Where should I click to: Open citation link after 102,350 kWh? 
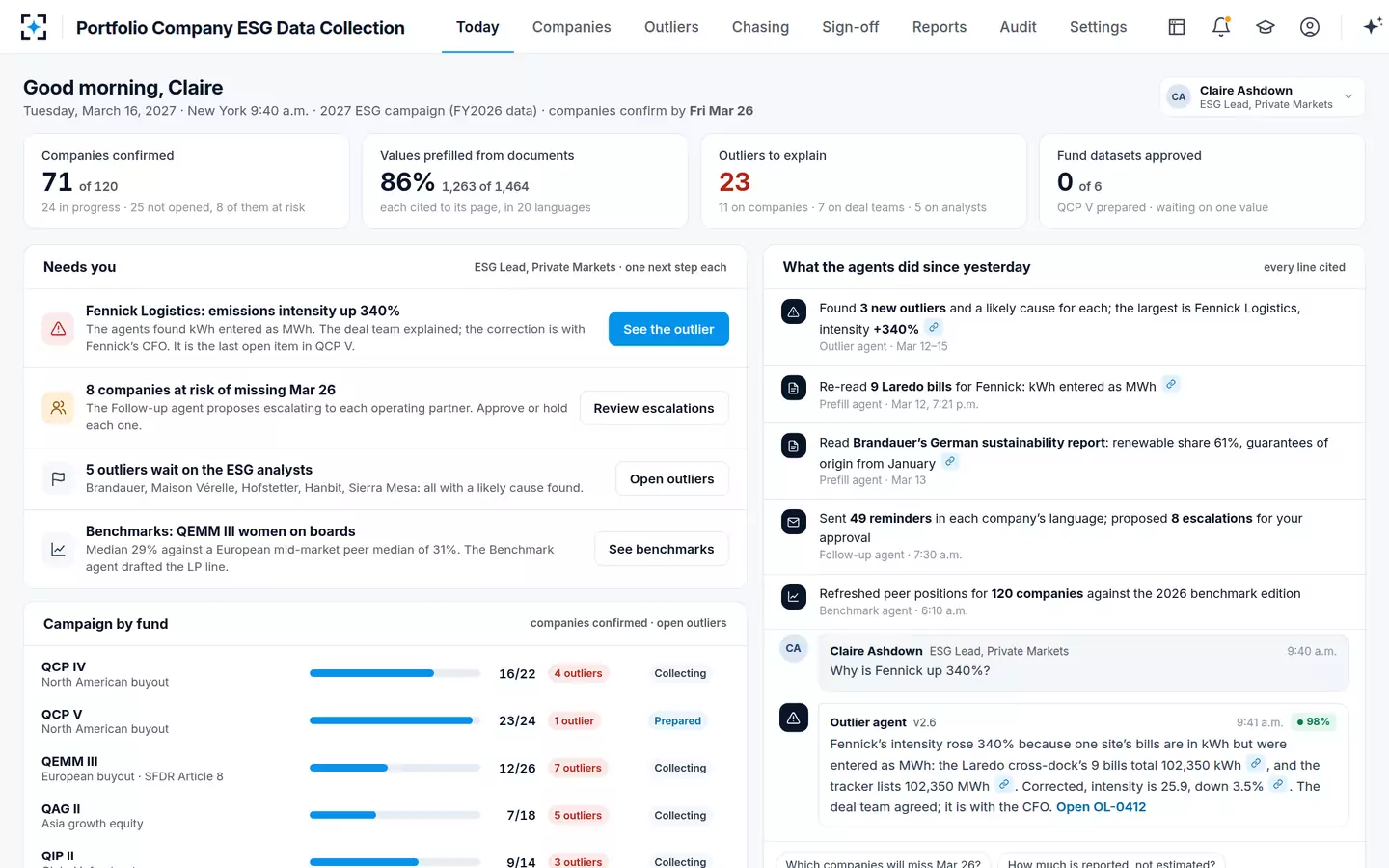[1256, 764]
